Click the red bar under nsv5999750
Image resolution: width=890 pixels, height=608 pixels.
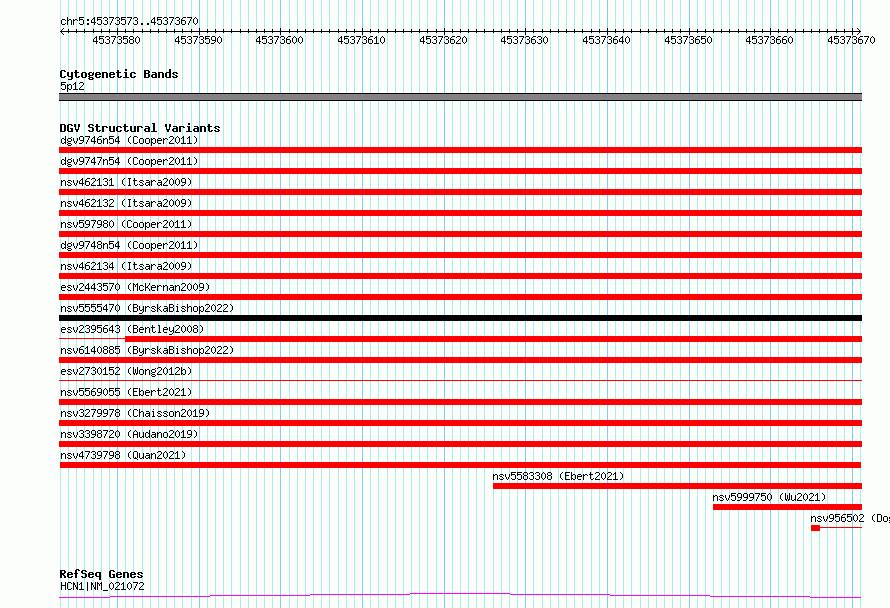[787, 507]
